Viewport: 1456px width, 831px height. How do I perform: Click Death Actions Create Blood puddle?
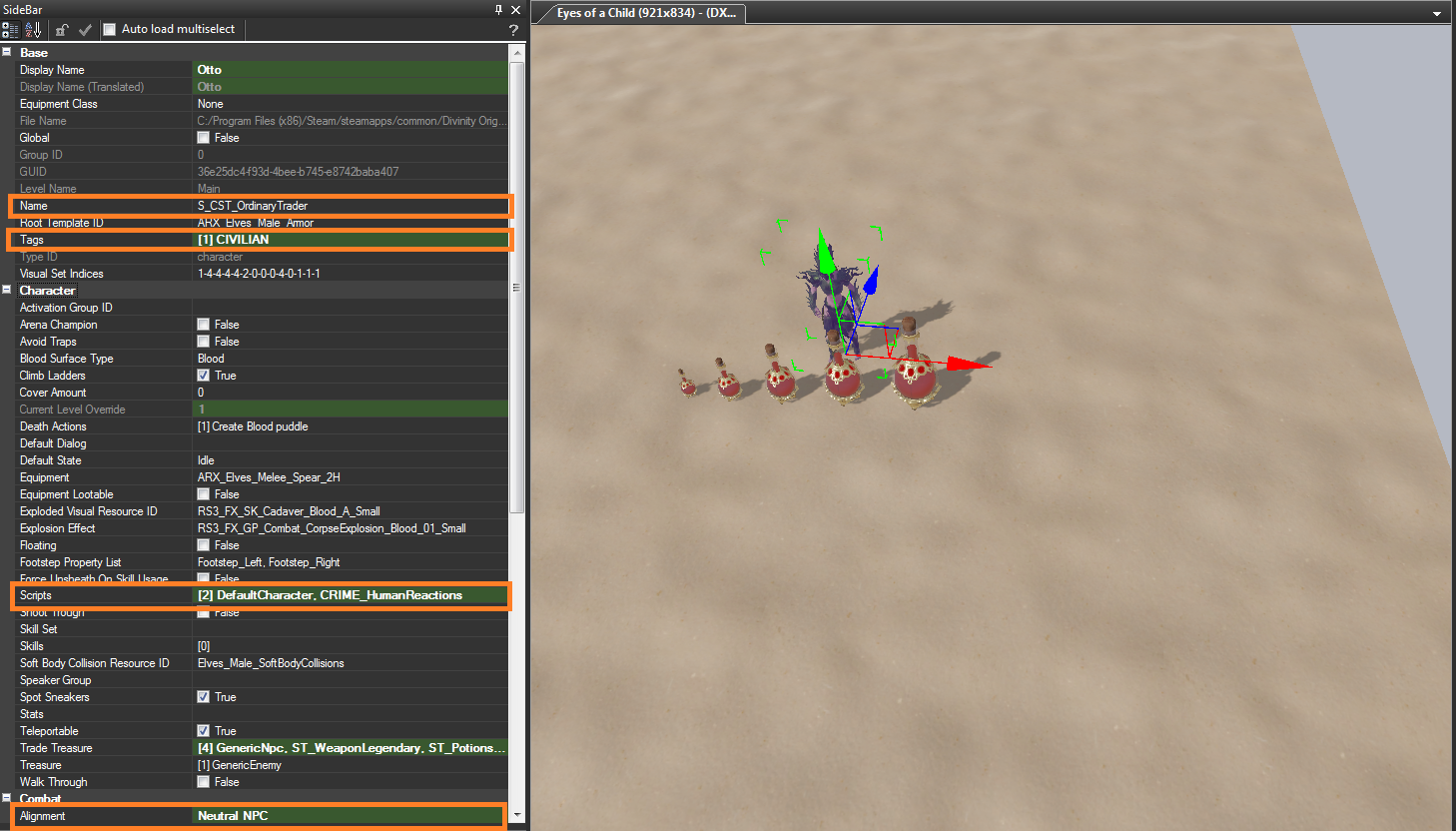point(351,426)
